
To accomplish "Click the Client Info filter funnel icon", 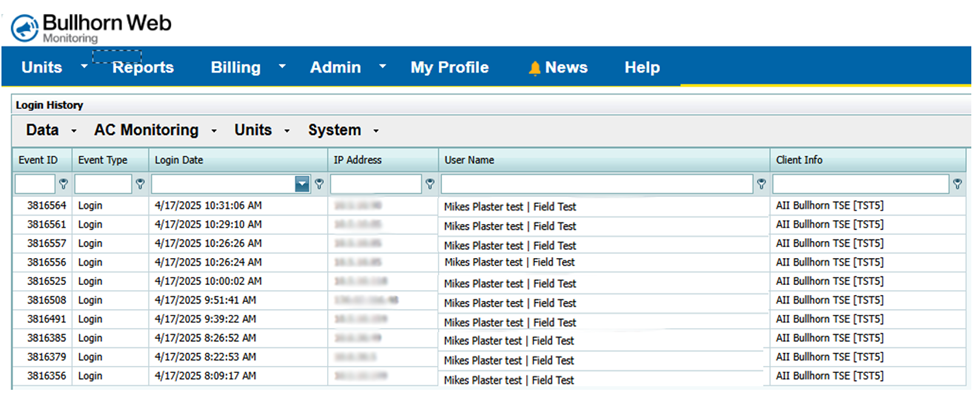I will click(x=958, y=184).
